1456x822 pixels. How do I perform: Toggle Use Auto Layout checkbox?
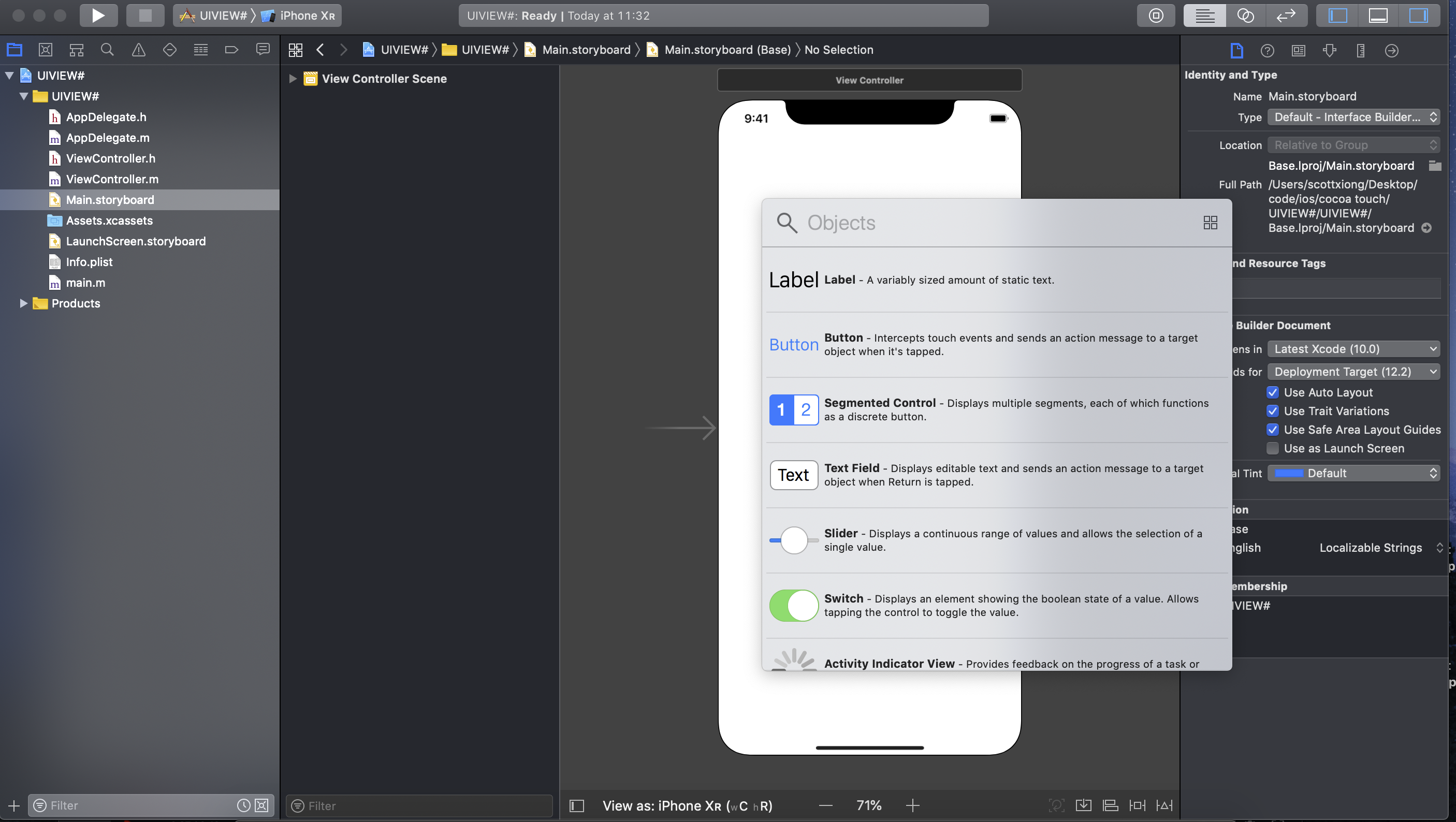(x=1273, y=392)
